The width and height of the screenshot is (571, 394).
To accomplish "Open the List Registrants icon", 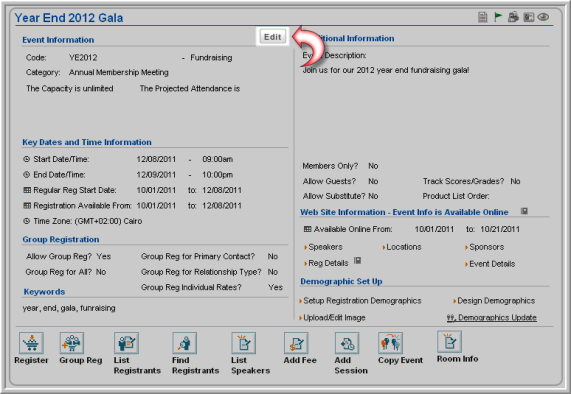I will 126,343.
